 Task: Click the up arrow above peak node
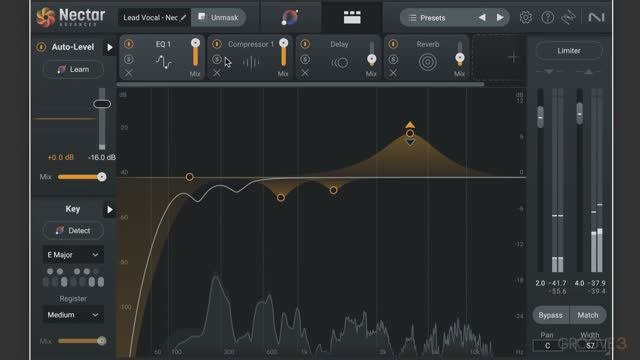[410, 124]
